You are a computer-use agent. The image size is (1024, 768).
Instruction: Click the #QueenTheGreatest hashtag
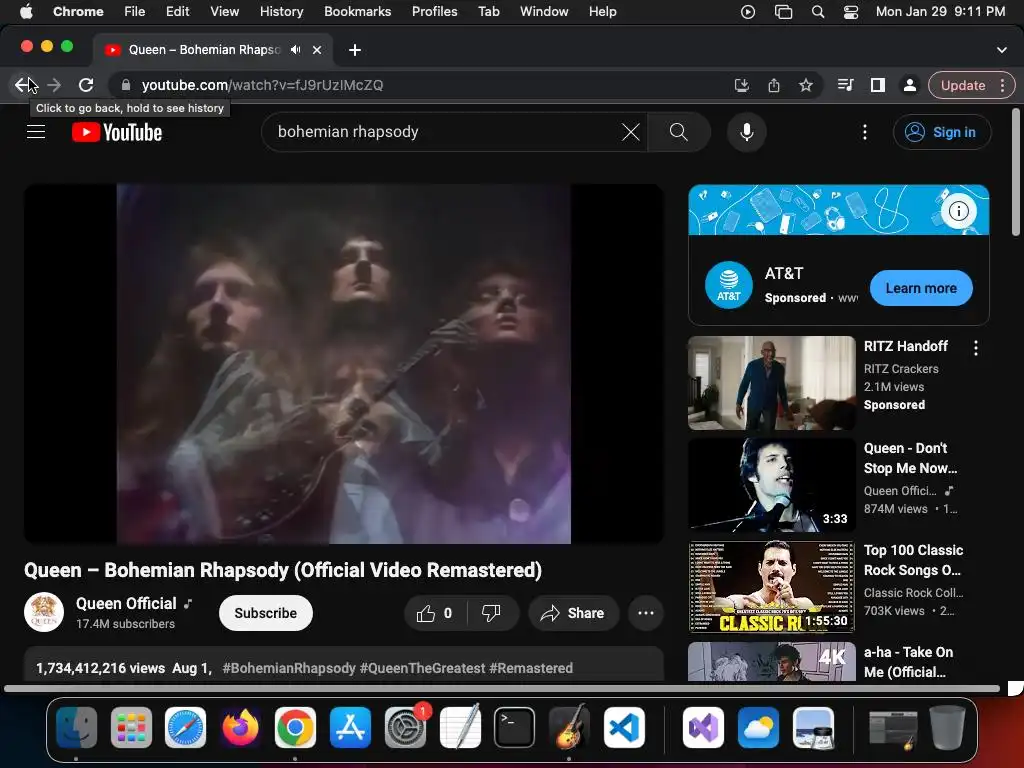coord(423,668)
